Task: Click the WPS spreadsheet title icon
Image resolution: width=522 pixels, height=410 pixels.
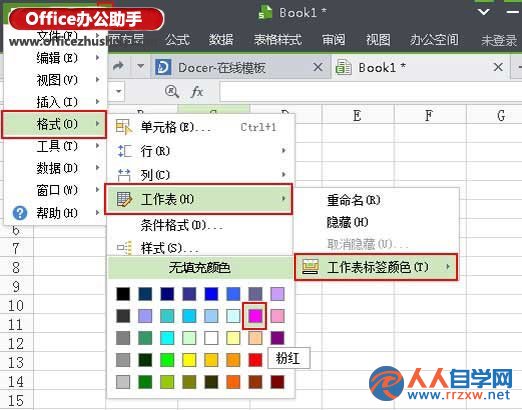Action: point(265,13)
